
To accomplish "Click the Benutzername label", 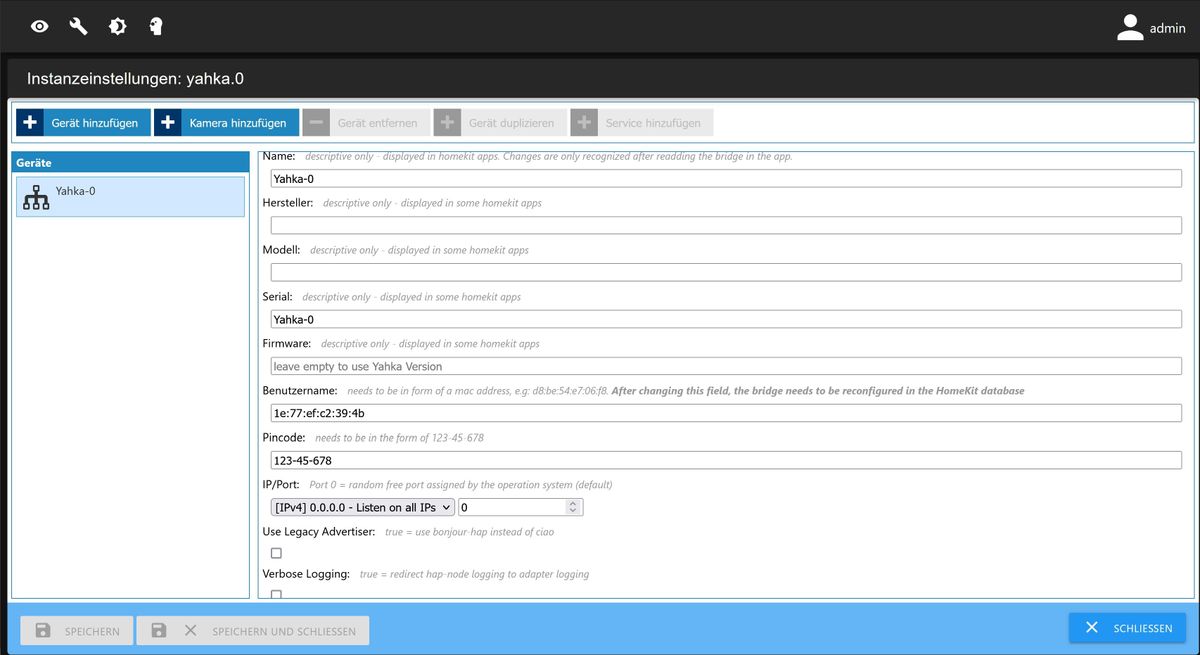I will point(300,390).
